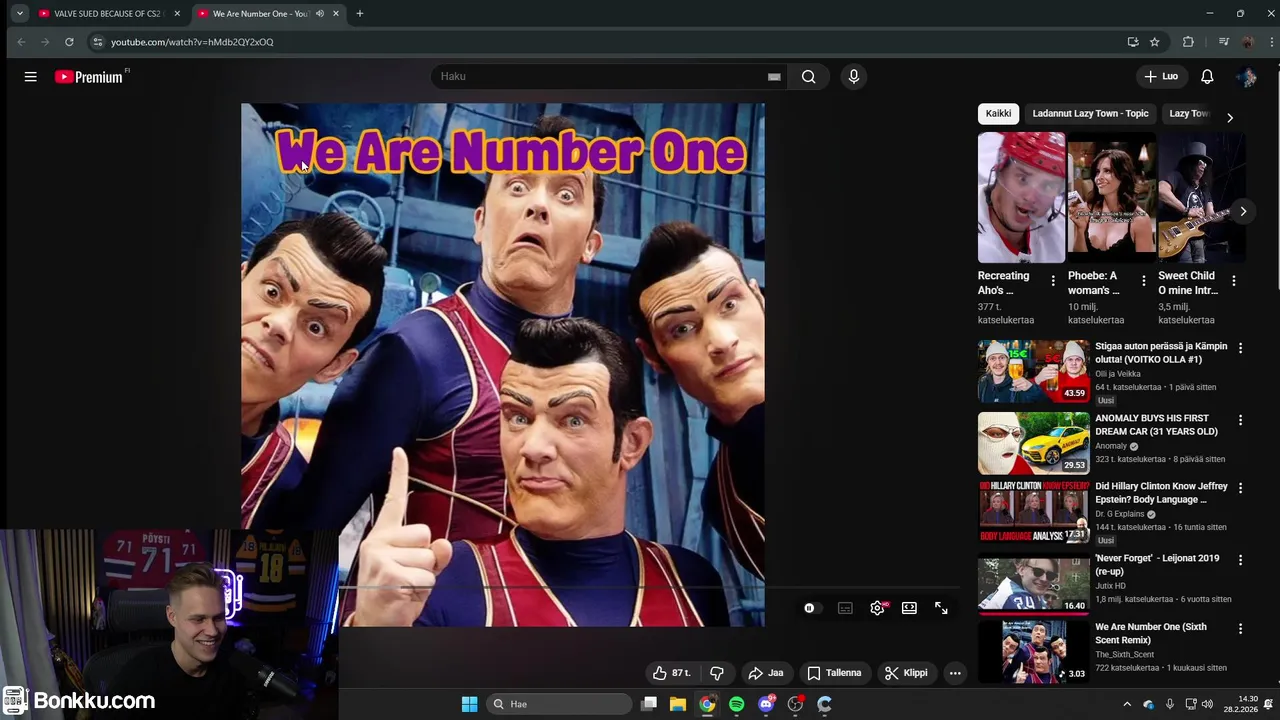This screenshot has width=1280, height=720.
Task: Like the video with 87 t. likes
Action: click(x=672, y=673)
